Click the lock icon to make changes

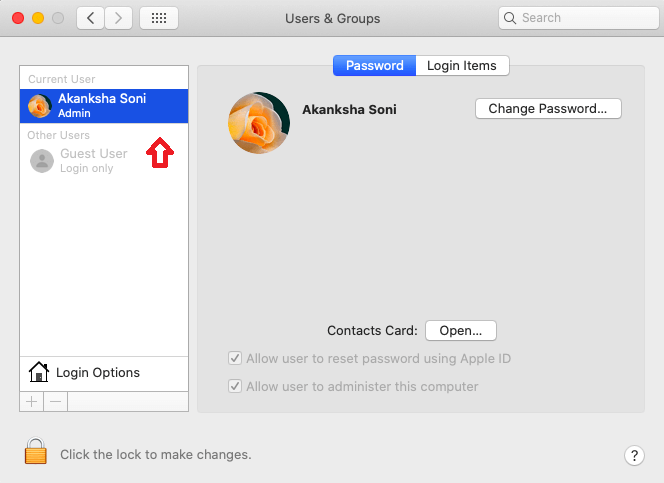36,453
